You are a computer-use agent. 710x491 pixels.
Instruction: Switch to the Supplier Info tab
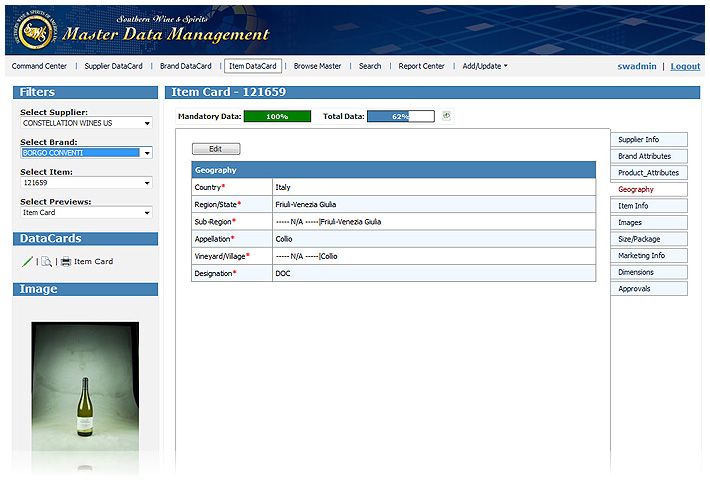coord(649,140)
